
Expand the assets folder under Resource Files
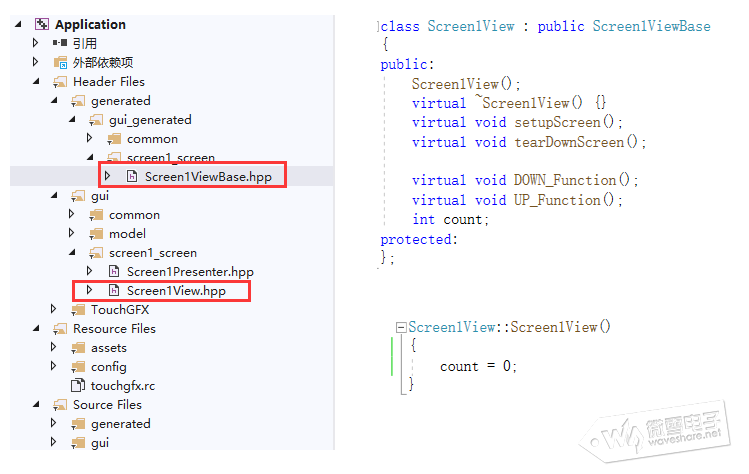(x=54, y=348)
